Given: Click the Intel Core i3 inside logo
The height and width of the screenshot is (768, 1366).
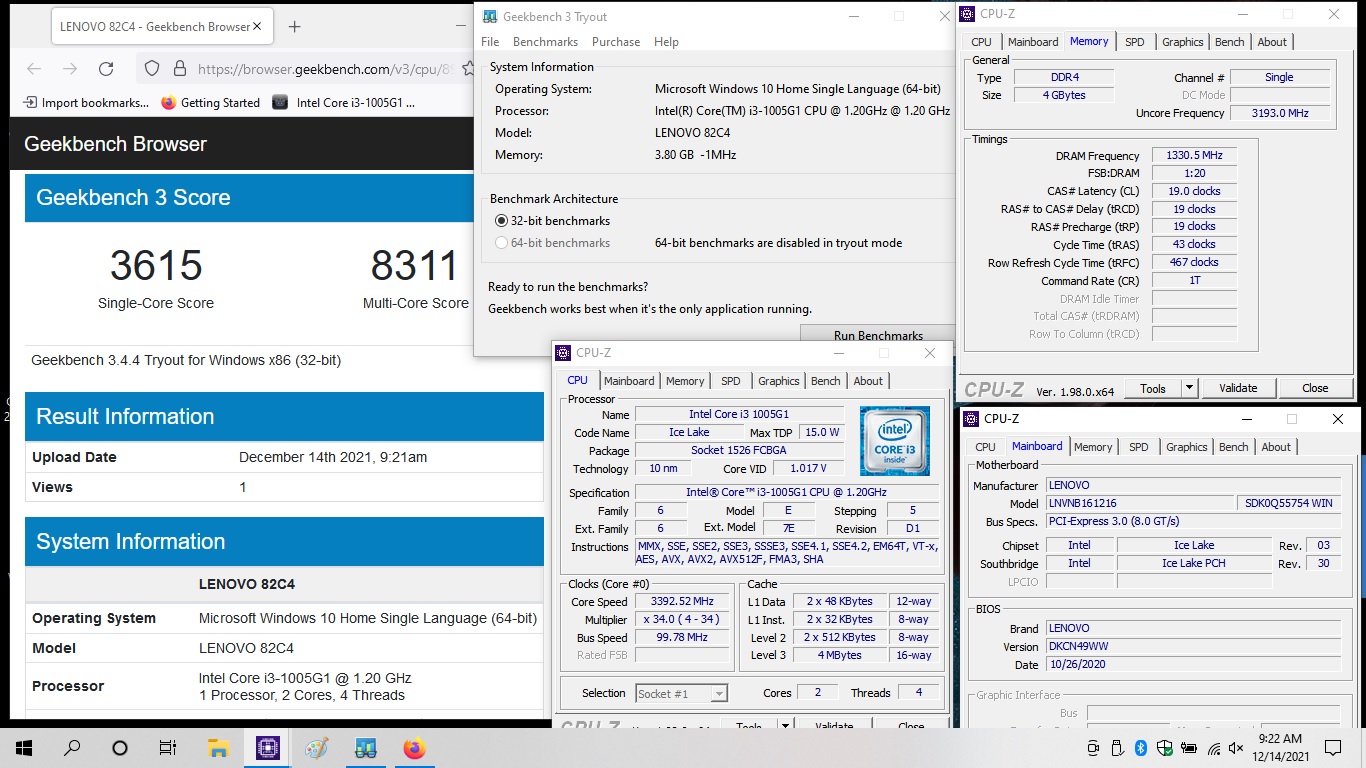Looking at the screenshot, I should (895, 441).
